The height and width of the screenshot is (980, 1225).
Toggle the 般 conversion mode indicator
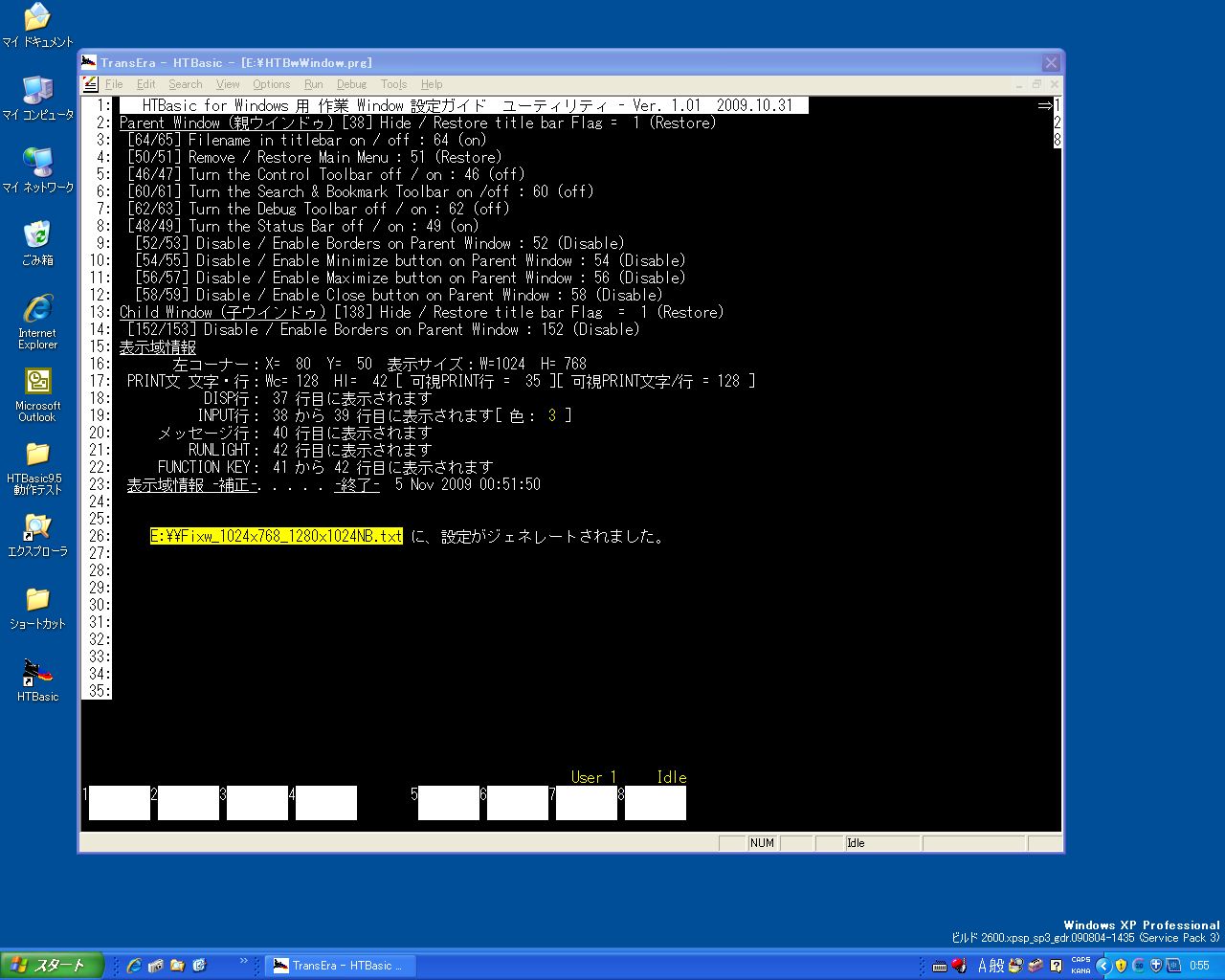(997, 966)
